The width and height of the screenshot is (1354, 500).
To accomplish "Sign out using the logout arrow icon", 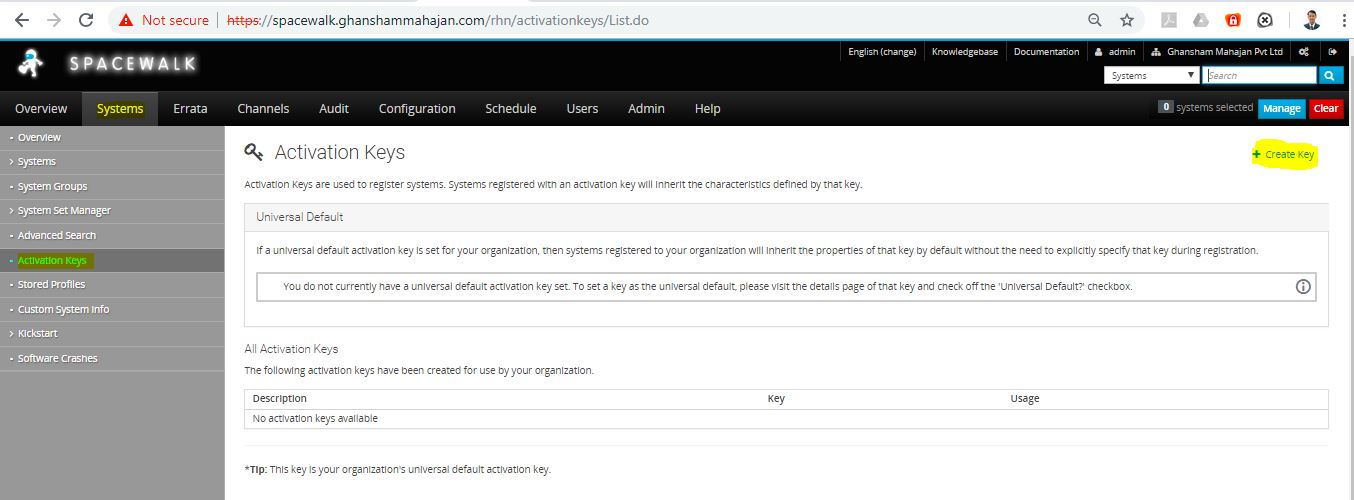I will coord(1332,52).
